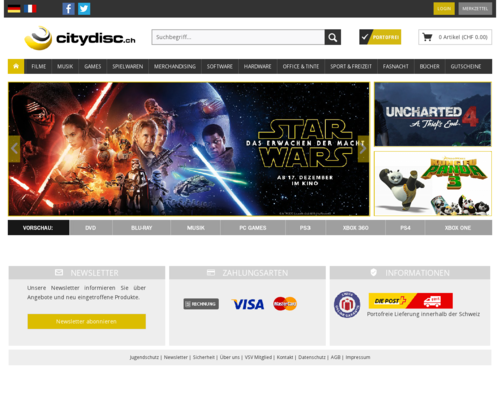Open the Login button
Image resolution: width=500 pixels, height=400 pixels.
click(444, 9)
